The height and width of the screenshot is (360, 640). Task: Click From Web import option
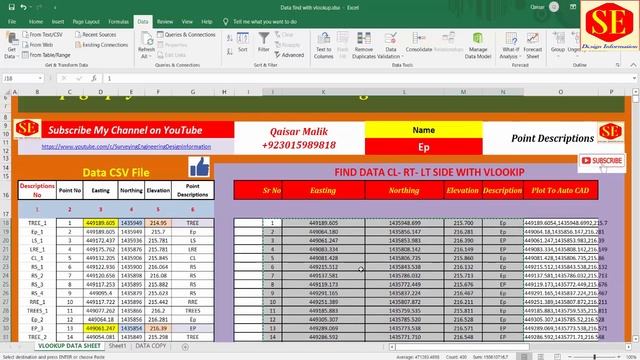point(38,45)
